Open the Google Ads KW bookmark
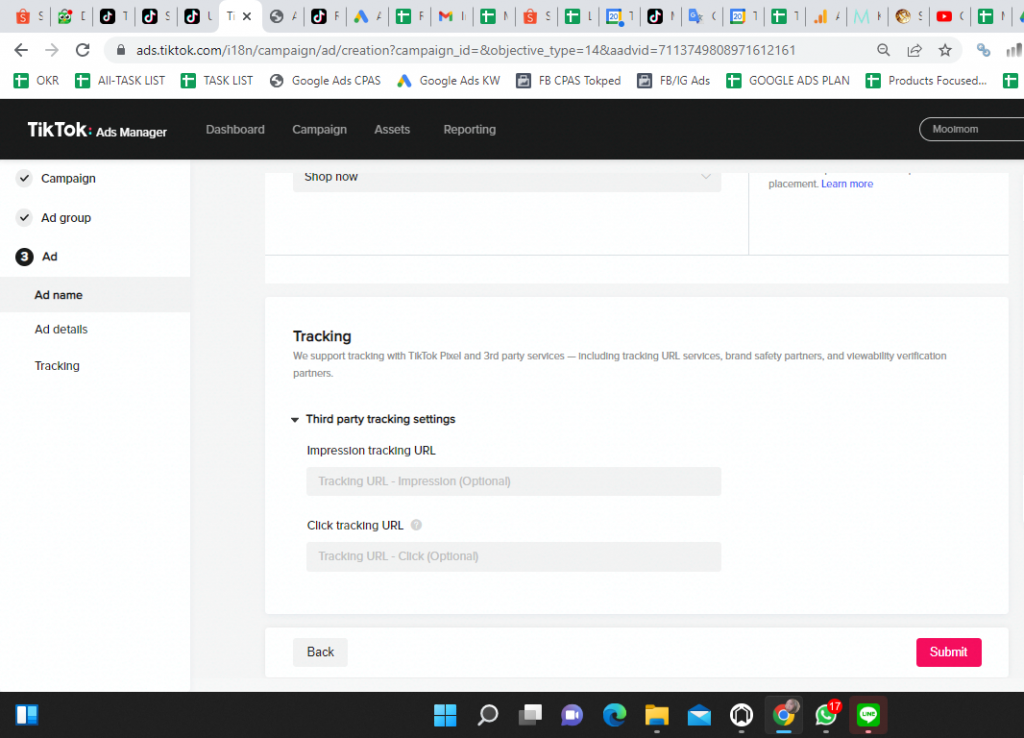This screenshot has width=1024, height=738. [x=449, y=81]
